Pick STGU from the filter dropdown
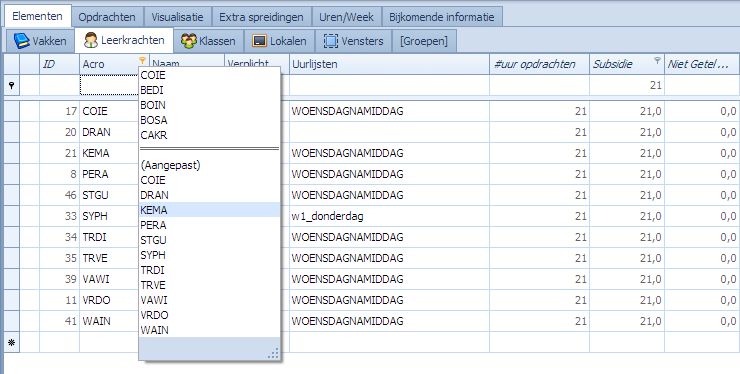 [209, 240]
